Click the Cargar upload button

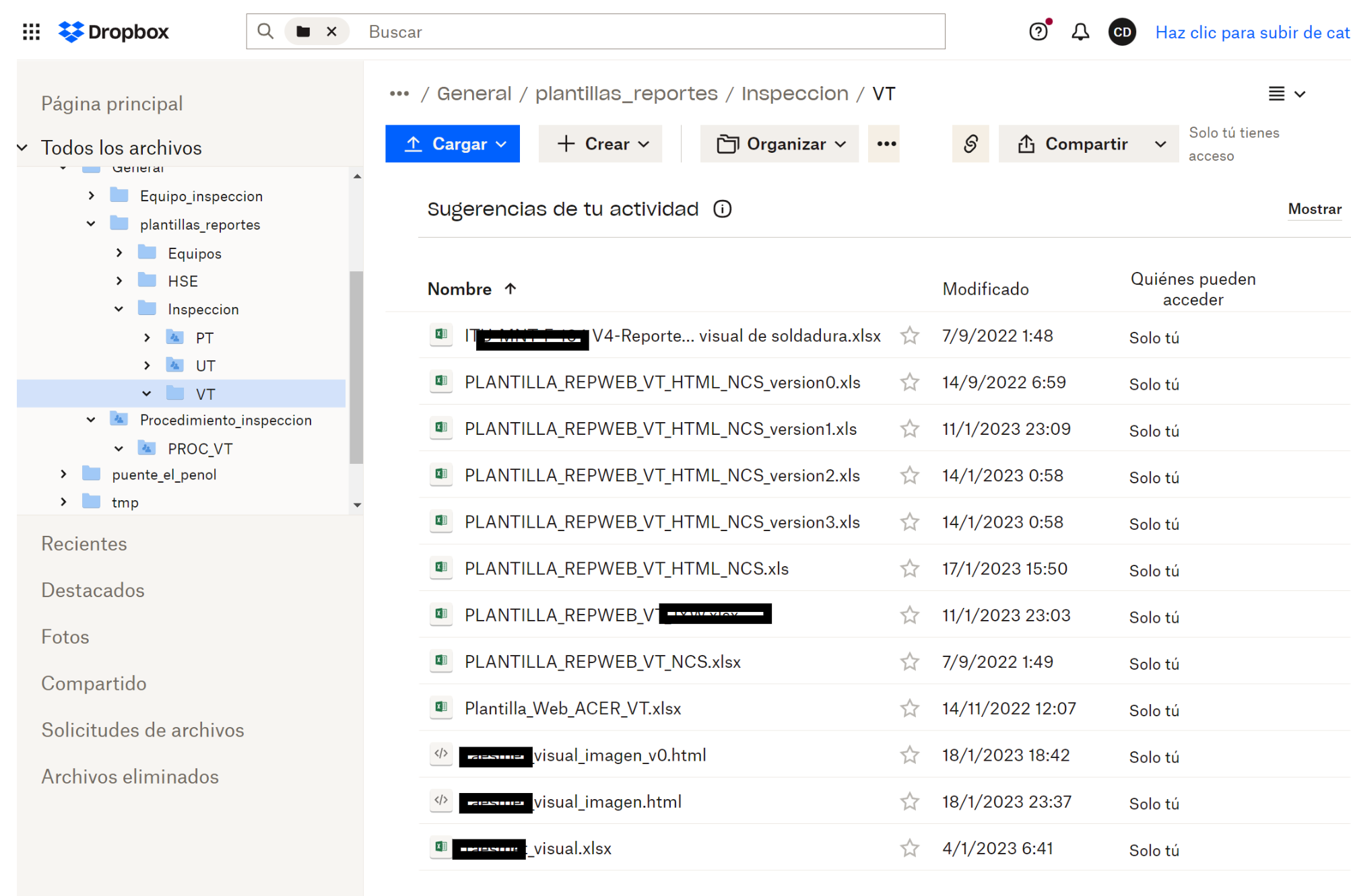452,144
